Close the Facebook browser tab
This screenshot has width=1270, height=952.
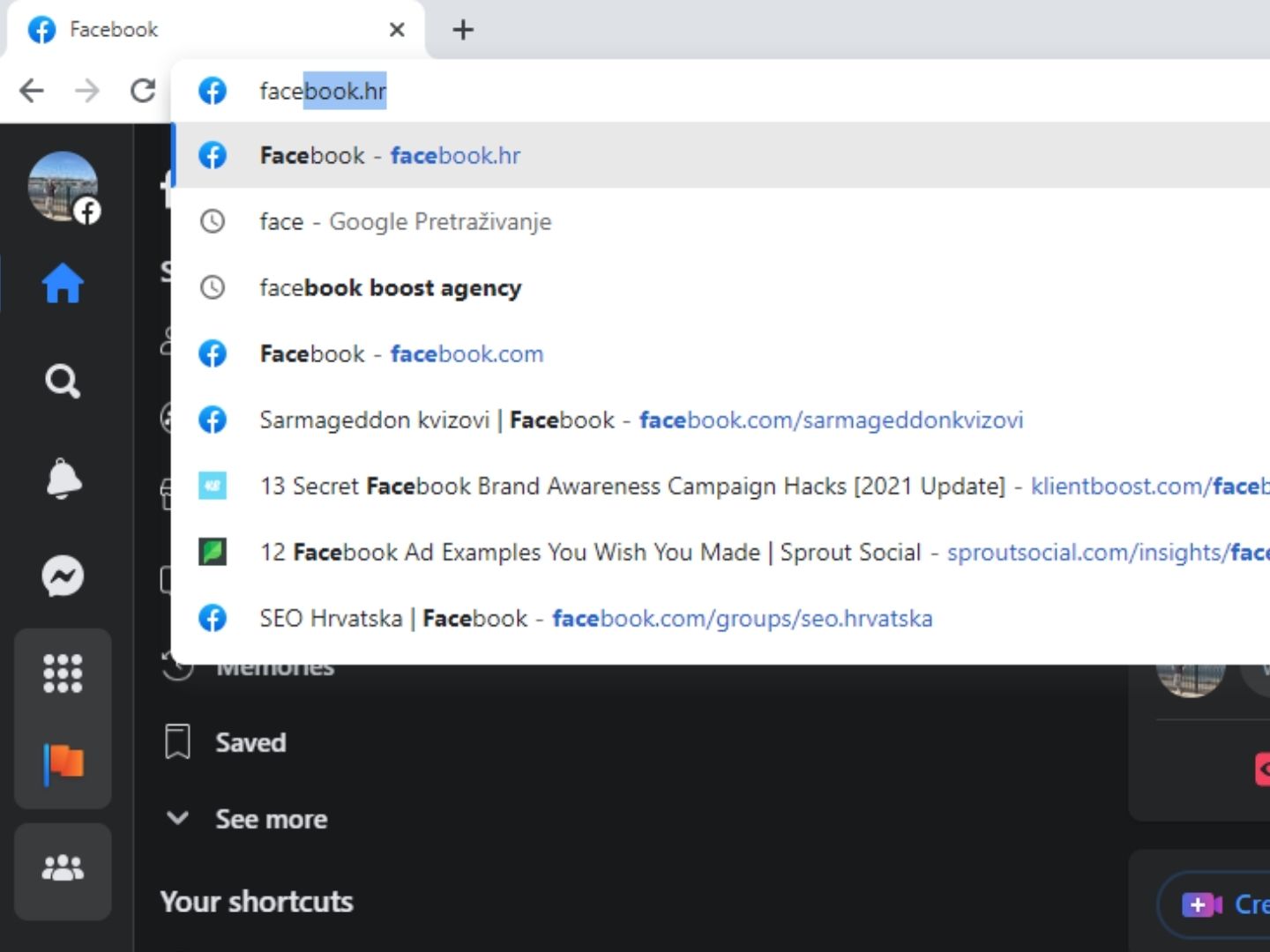point(397,30)
